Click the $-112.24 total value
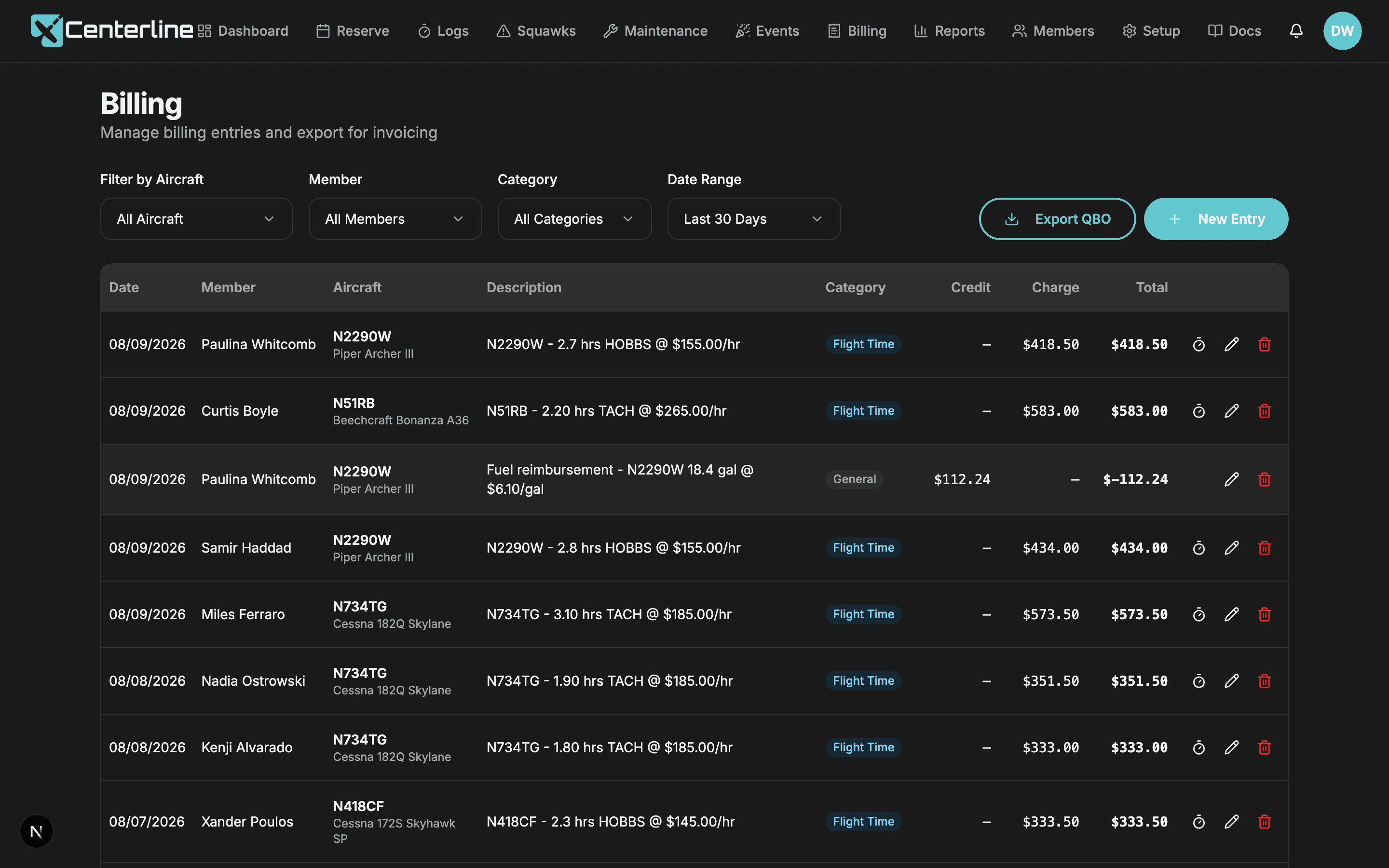 point(1135,479)
